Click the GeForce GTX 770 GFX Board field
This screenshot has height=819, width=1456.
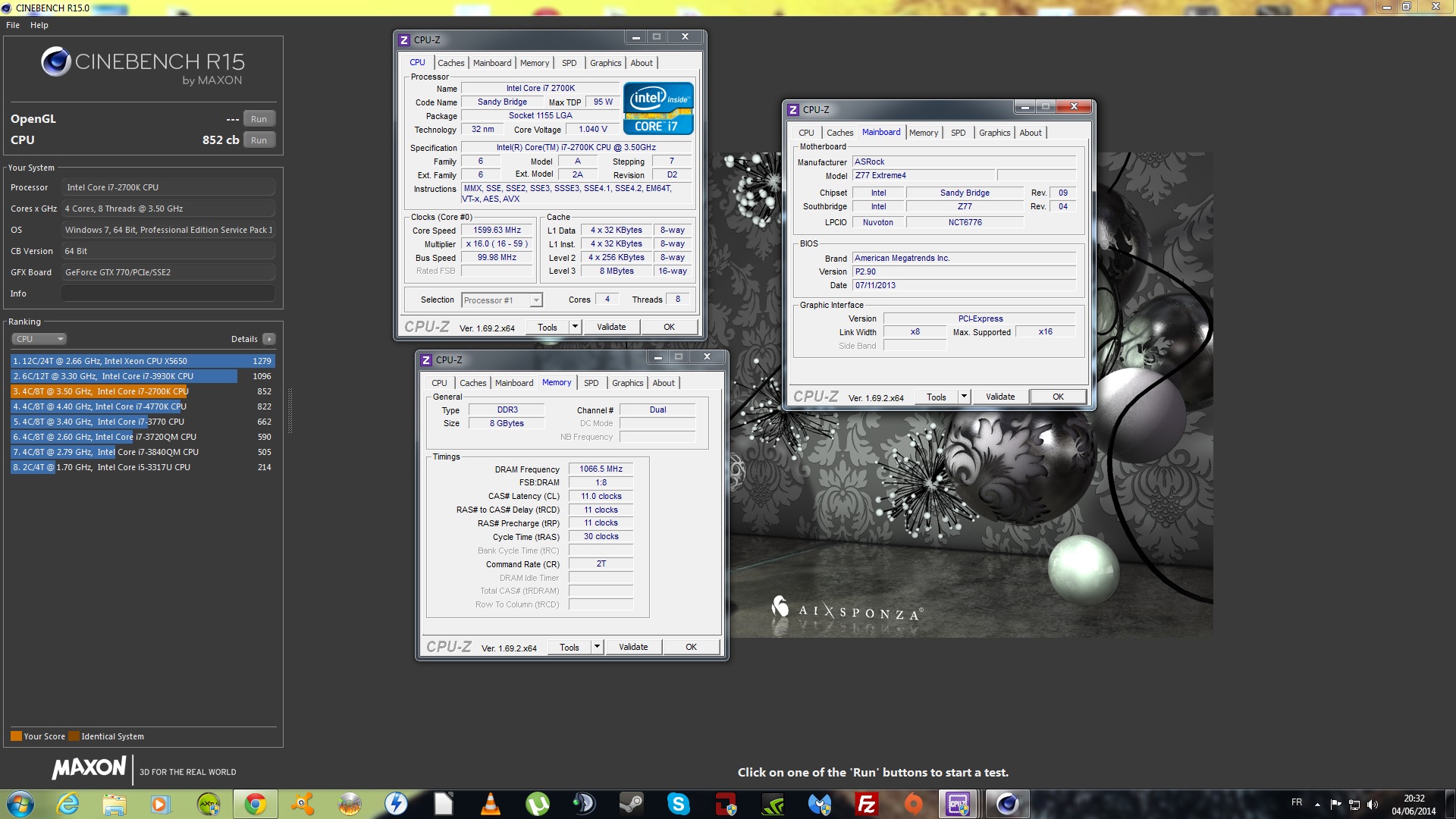coord(168,272)
